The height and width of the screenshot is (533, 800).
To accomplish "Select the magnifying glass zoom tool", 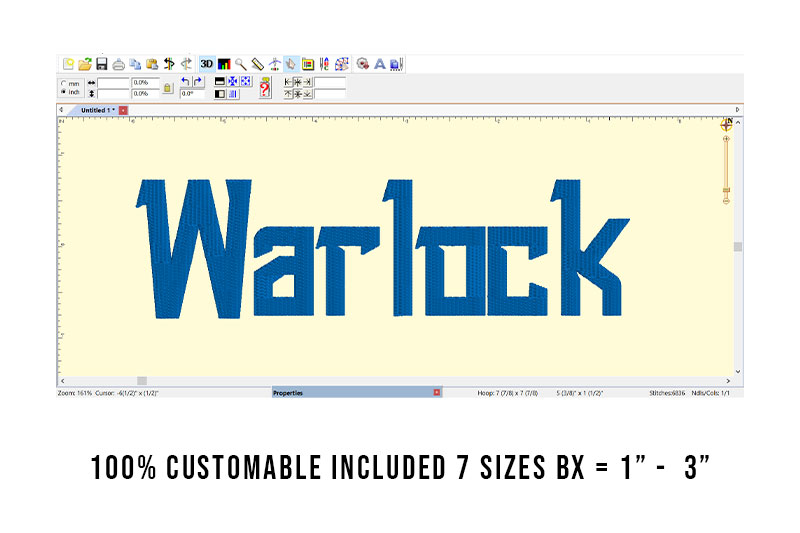I will click(240, 64).
